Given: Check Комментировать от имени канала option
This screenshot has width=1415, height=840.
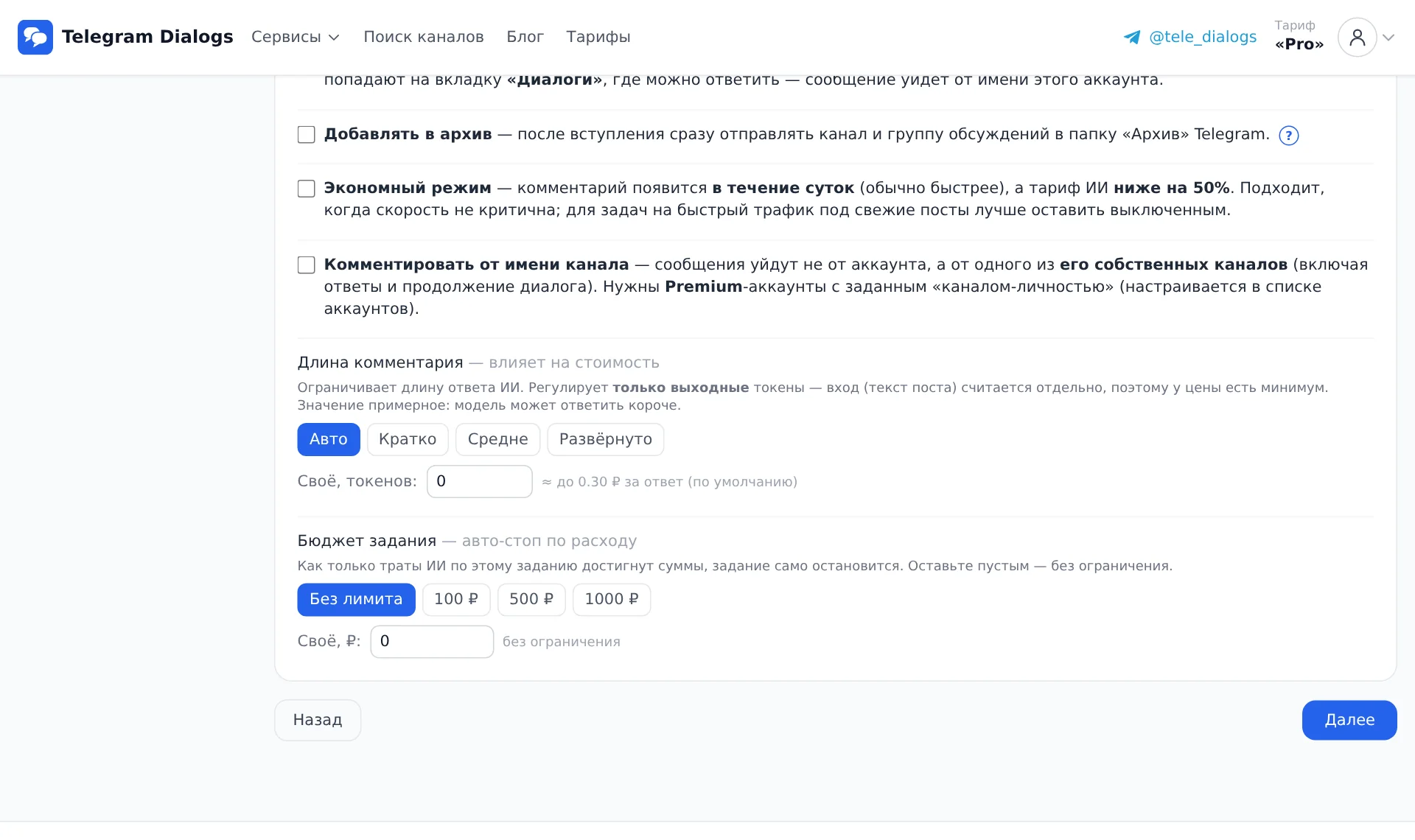Looking at the screenshot, I should [306, 265].
